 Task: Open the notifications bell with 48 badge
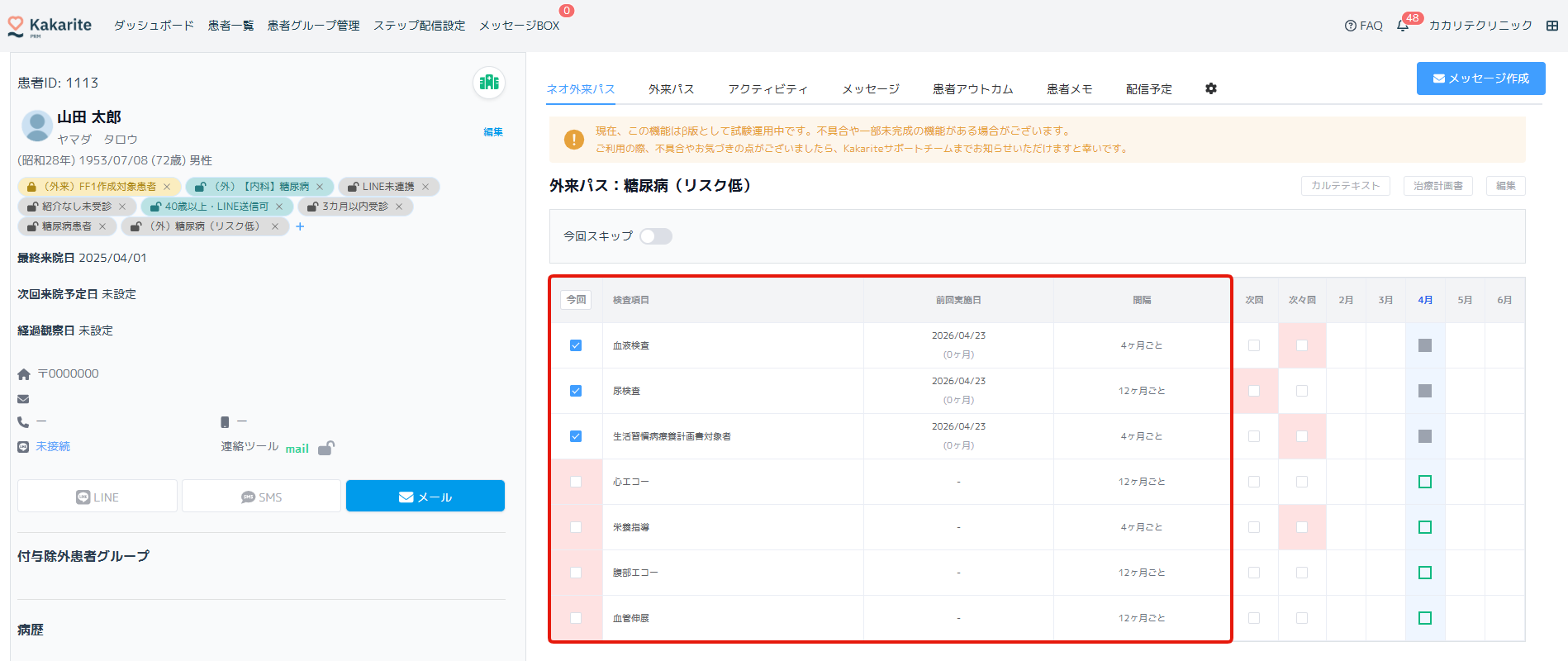[x=1402, y=26]
